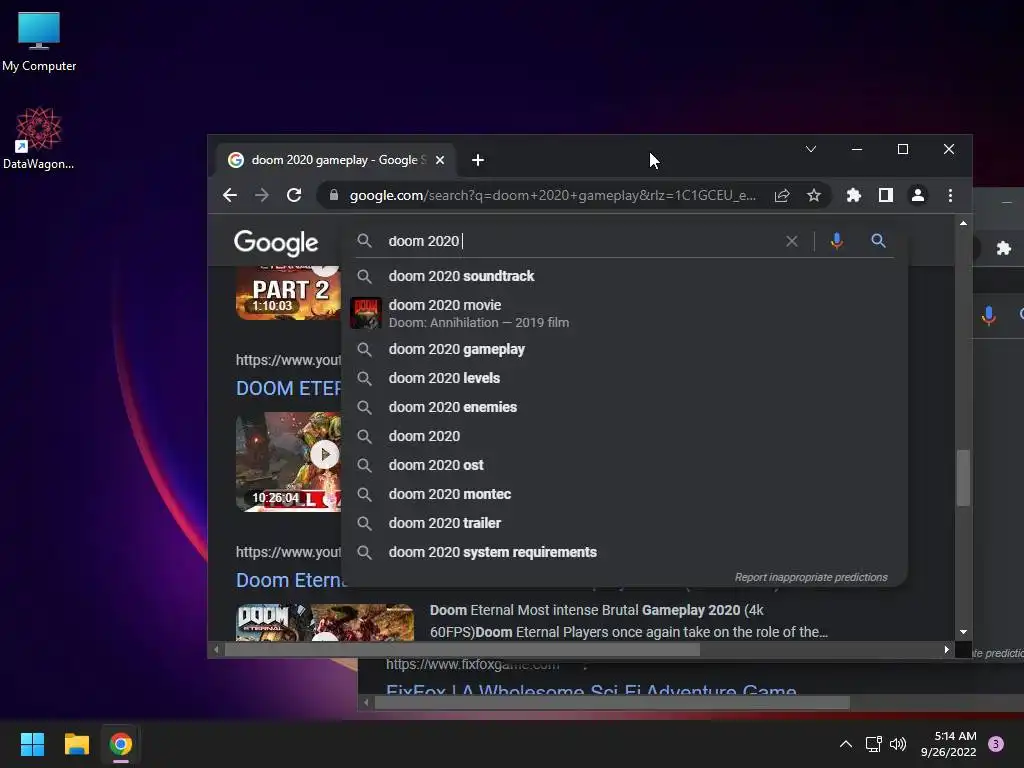Open the DataWagon desktop shortcut
Image resolution: width=1024 pixels, height=768 pixels.
[x=39, y=138]
